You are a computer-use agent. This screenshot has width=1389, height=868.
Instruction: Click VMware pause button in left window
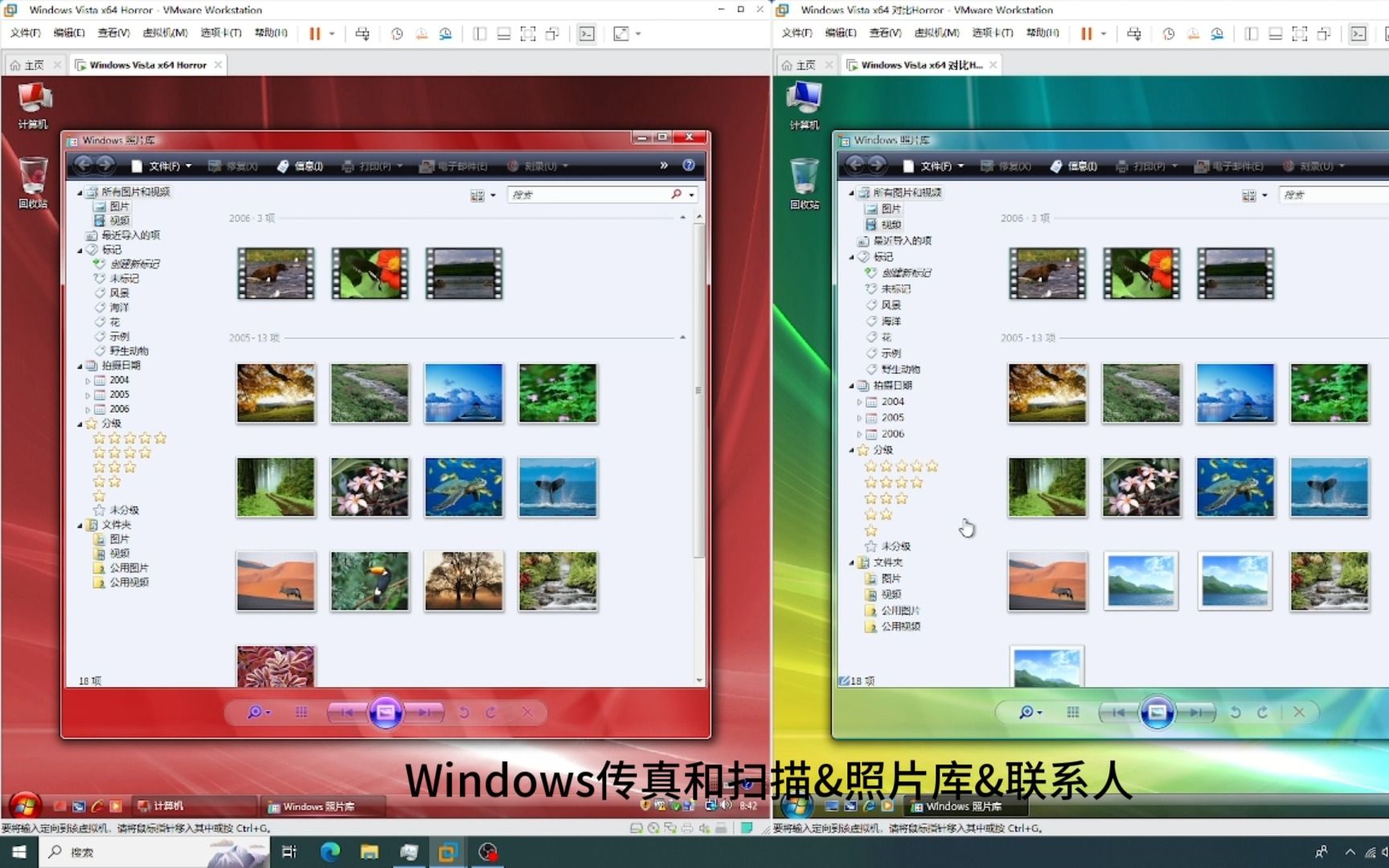[x=314, y=34]
